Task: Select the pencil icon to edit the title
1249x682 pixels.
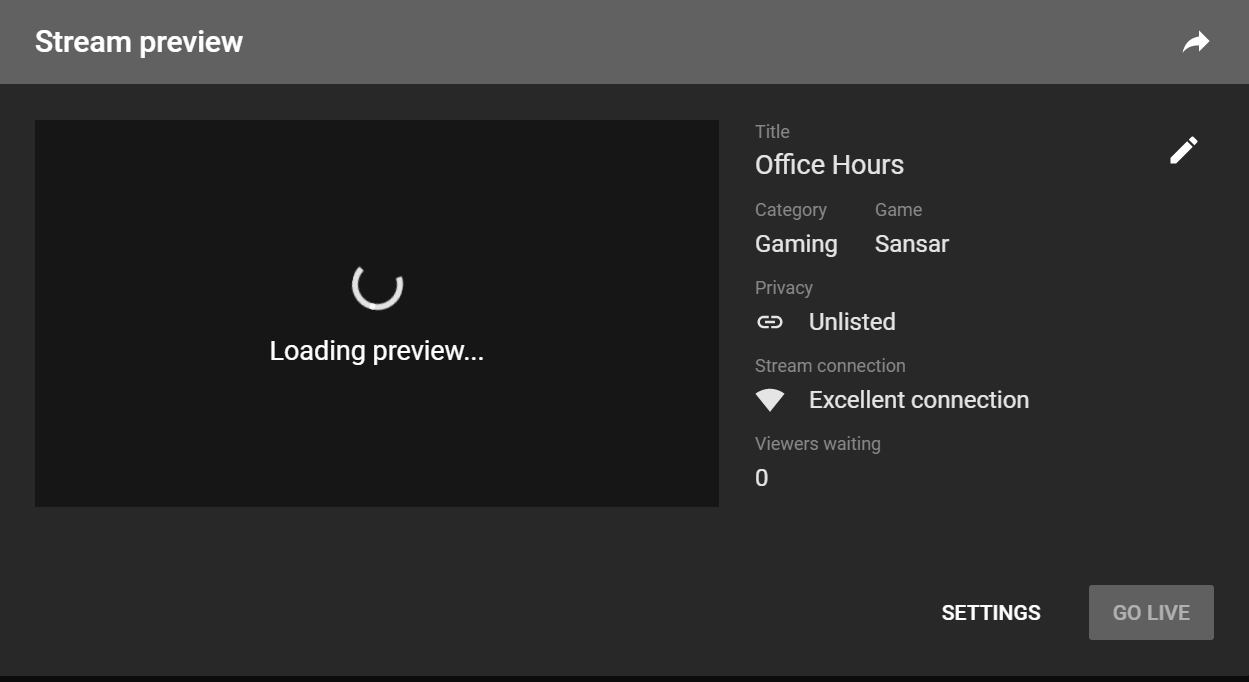Action: [x=1183, y=149]
